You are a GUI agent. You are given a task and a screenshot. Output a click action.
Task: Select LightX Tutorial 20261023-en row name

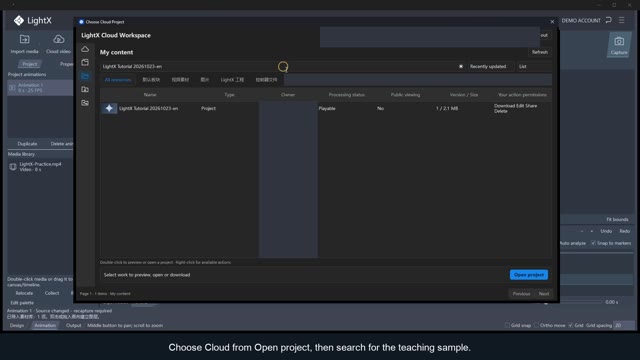pyautogui.click(x=149, y=108)
